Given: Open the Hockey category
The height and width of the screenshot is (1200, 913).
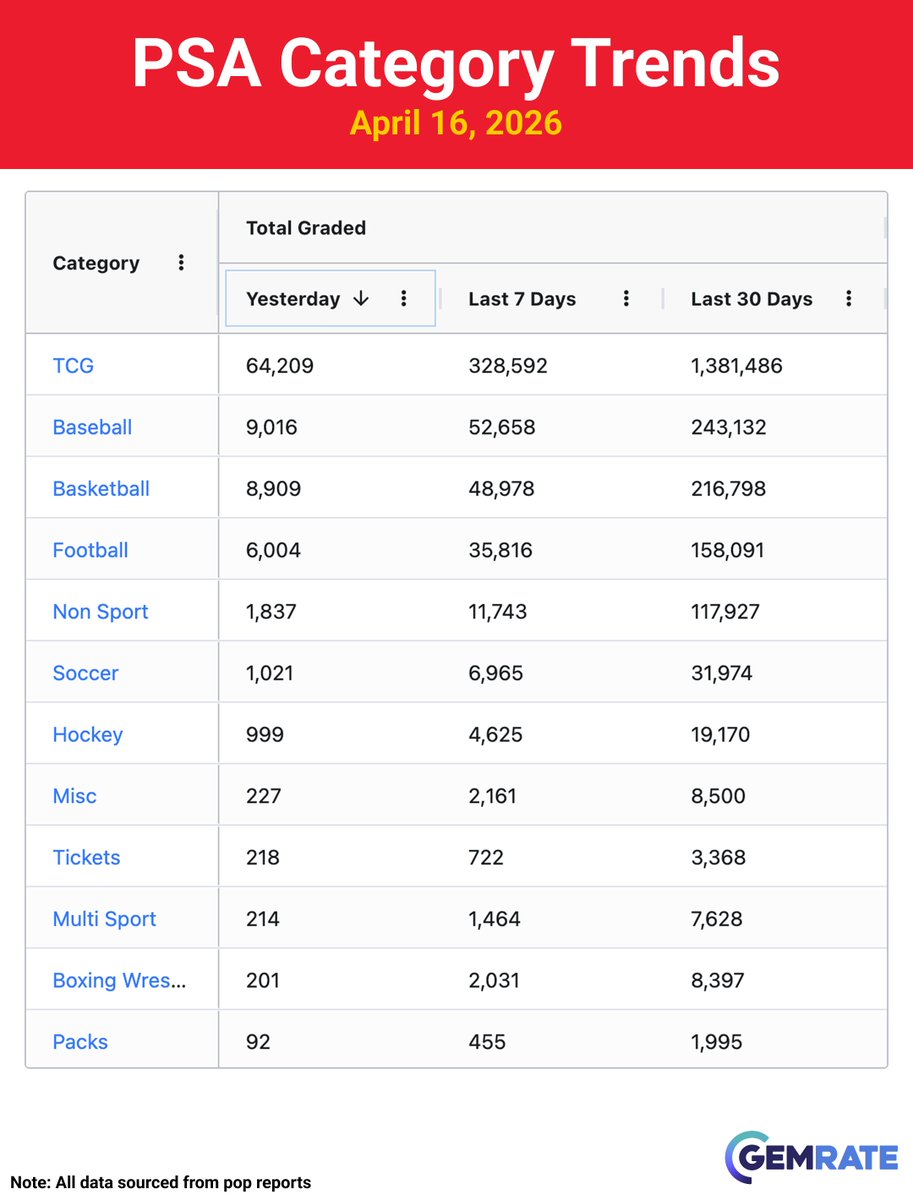Looking at the screenshot, I should tap(88, 734).
